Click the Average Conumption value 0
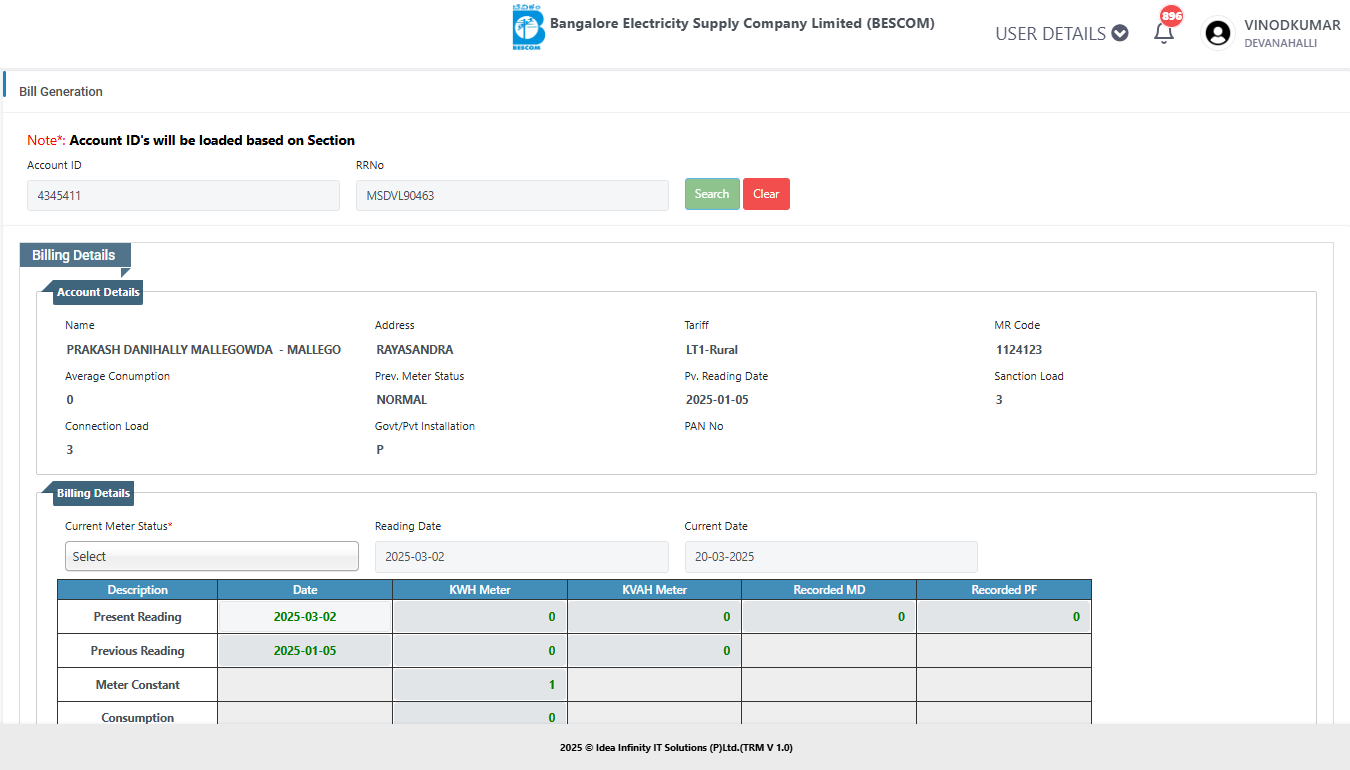1350x770 pixels. (70, 400)
